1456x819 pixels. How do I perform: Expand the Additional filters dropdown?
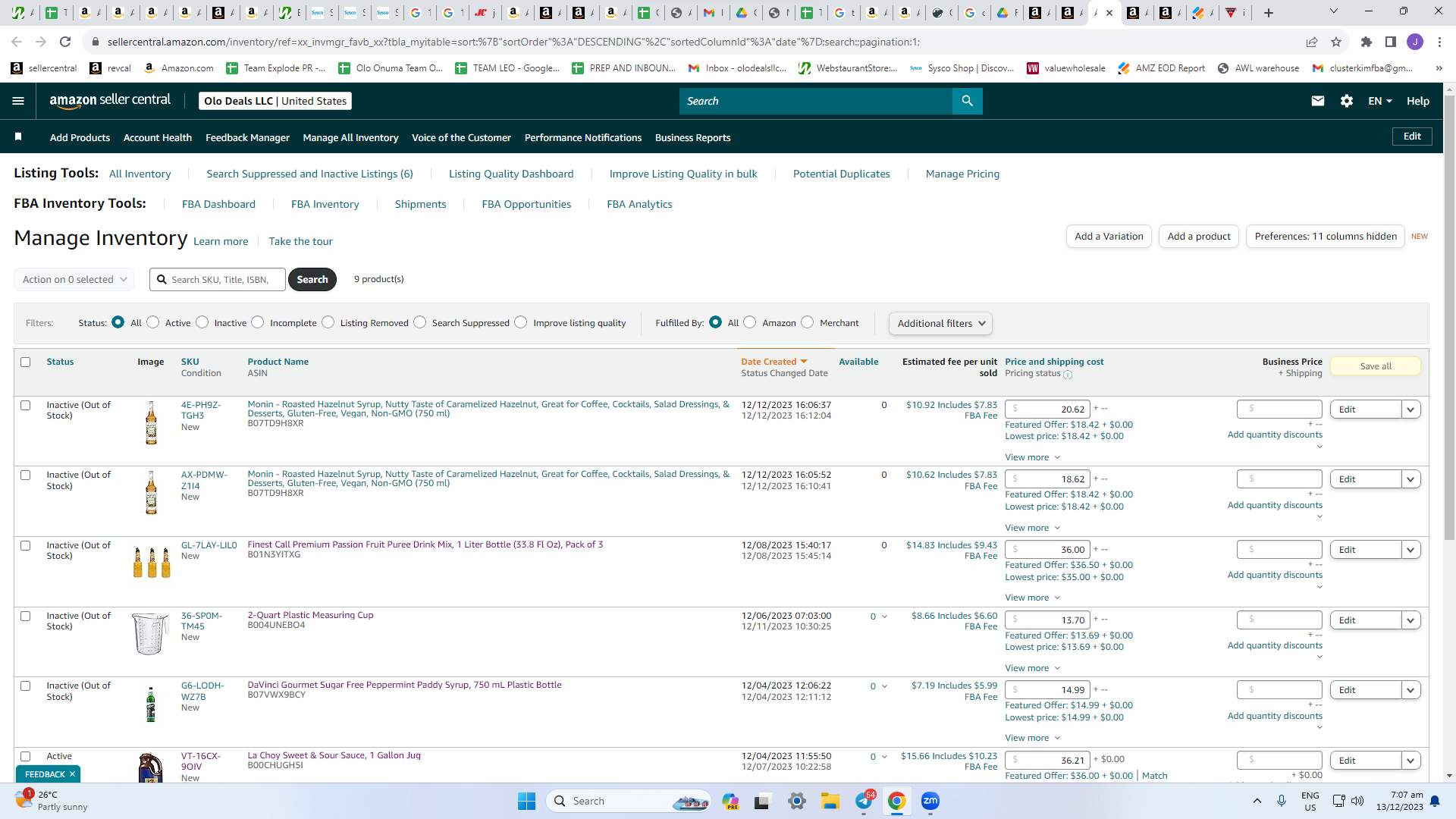940,323
